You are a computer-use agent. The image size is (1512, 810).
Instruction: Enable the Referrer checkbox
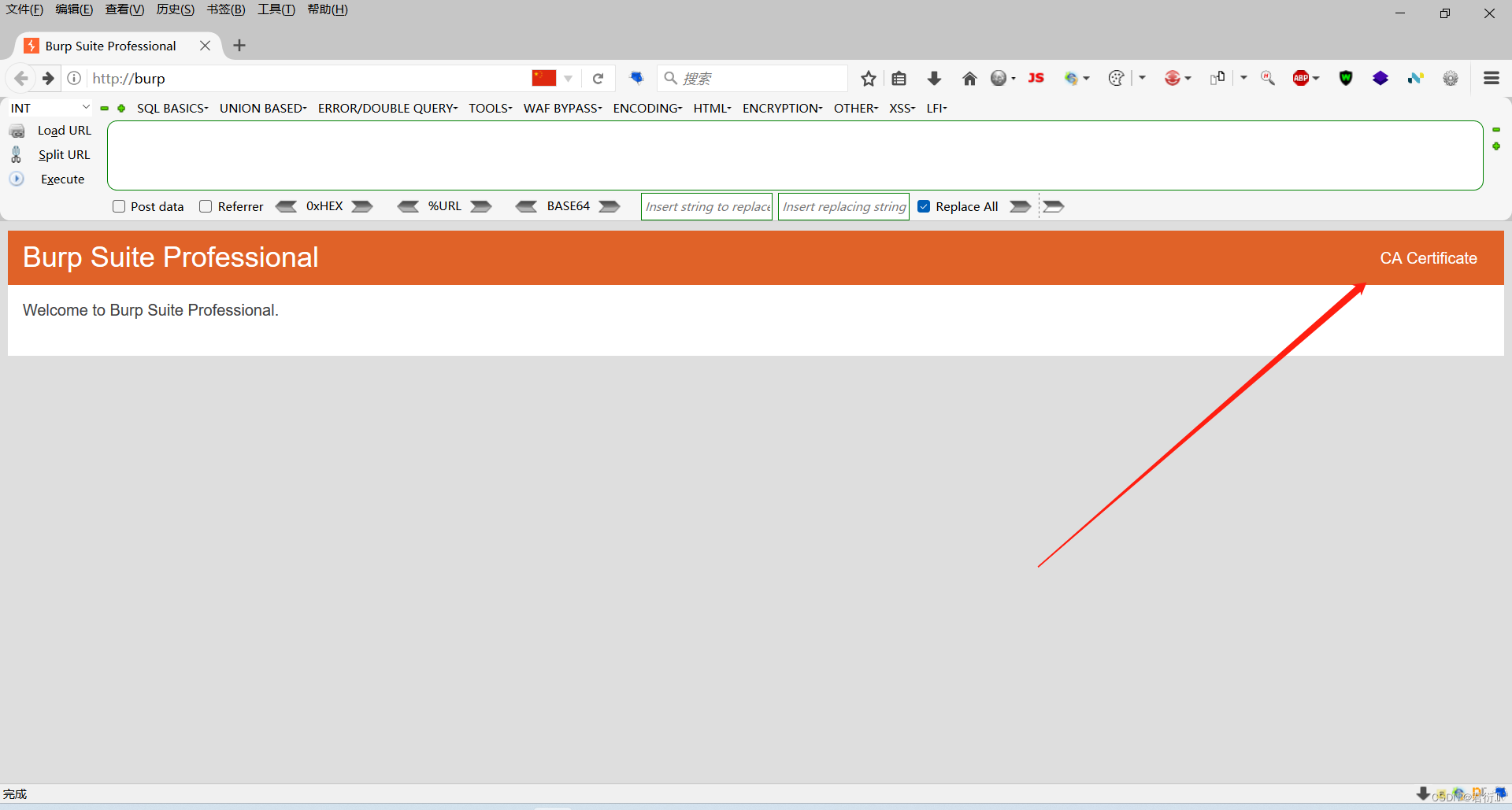coord(206,206)
